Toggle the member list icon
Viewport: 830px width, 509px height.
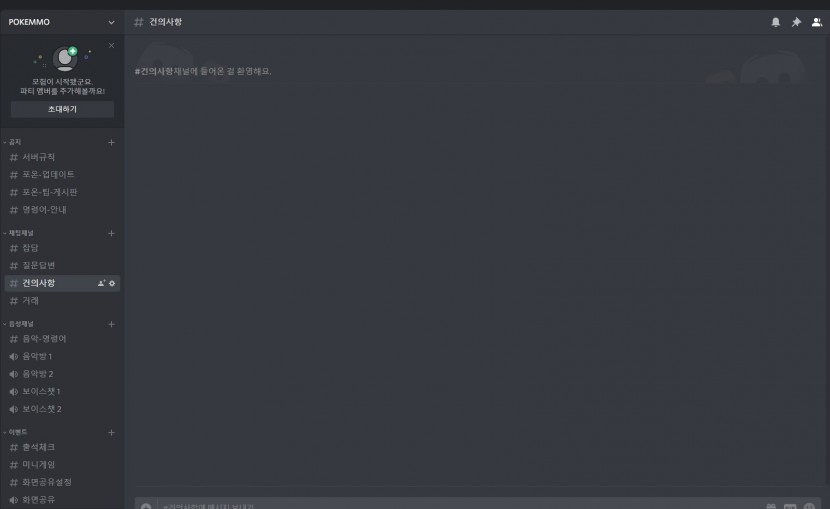click(x=817, y=22)
